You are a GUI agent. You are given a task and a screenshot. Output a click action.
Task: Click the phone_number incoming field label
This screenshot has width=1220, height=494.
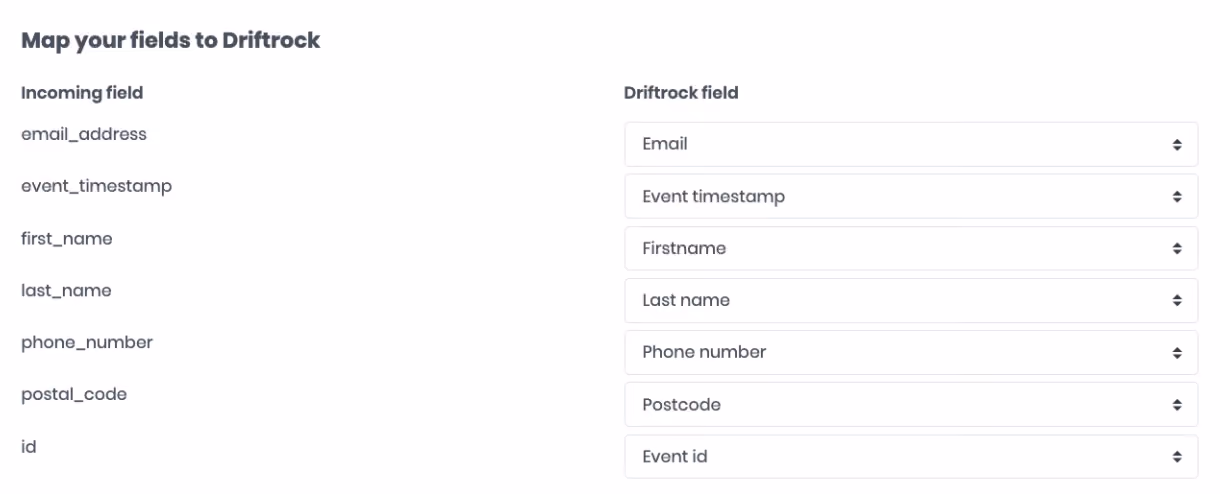(x=87, y=343)
